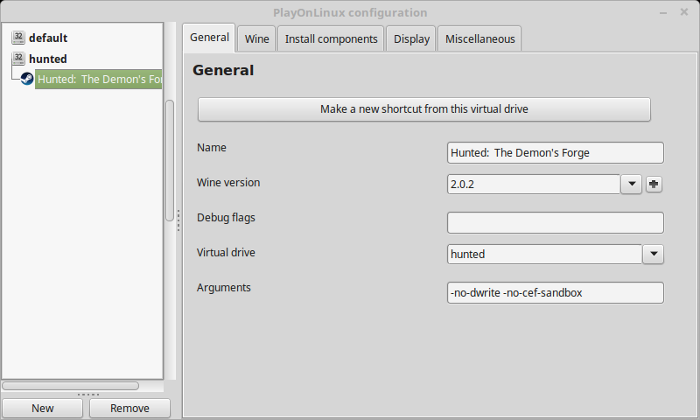
Task: Select the default virtual drive
Action: [48, 38]
